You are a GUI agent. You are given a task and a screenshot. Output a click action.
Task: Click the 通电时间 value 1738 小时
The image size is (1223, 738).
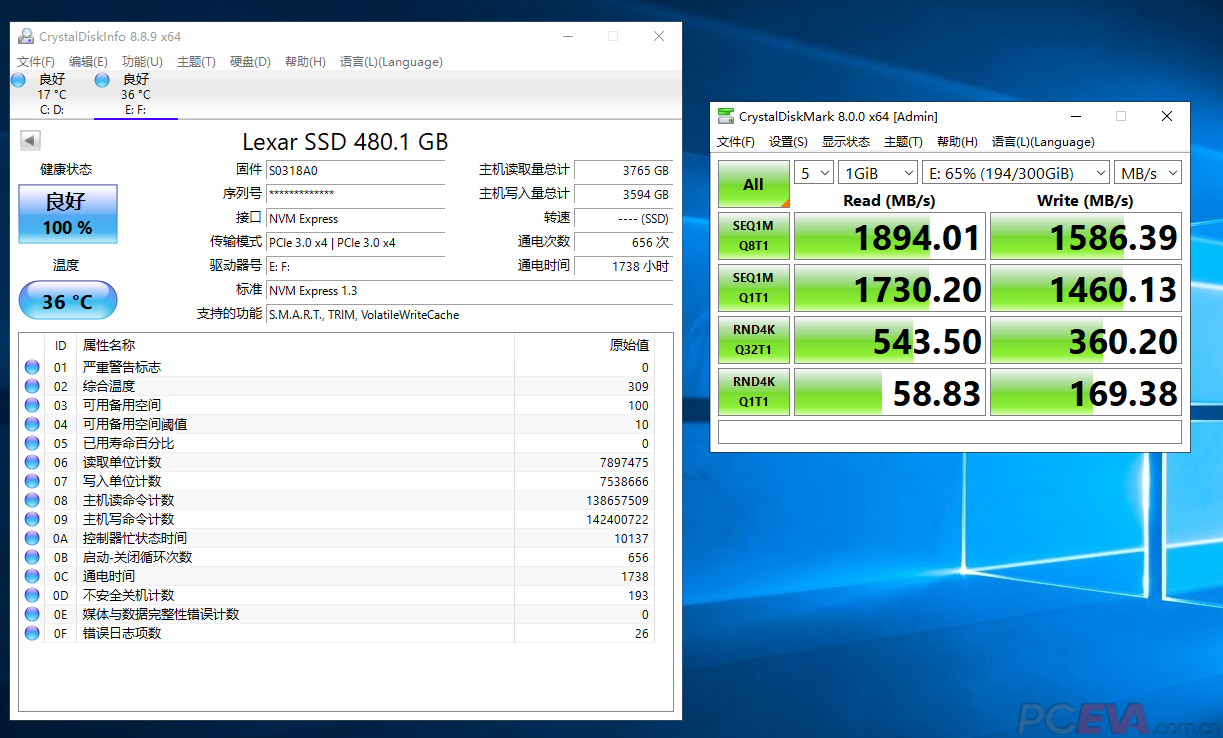623,267
